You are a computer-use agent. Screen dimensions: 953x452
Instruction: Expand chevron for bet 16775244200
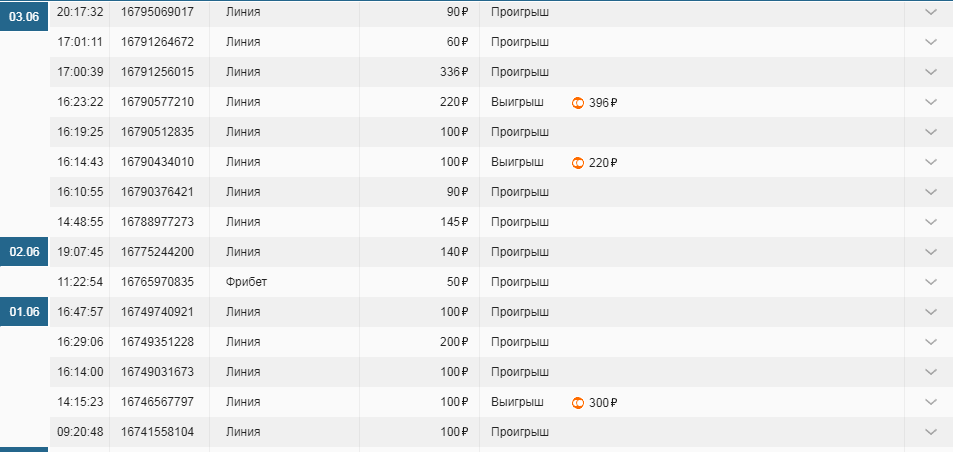tap(931, 252)
